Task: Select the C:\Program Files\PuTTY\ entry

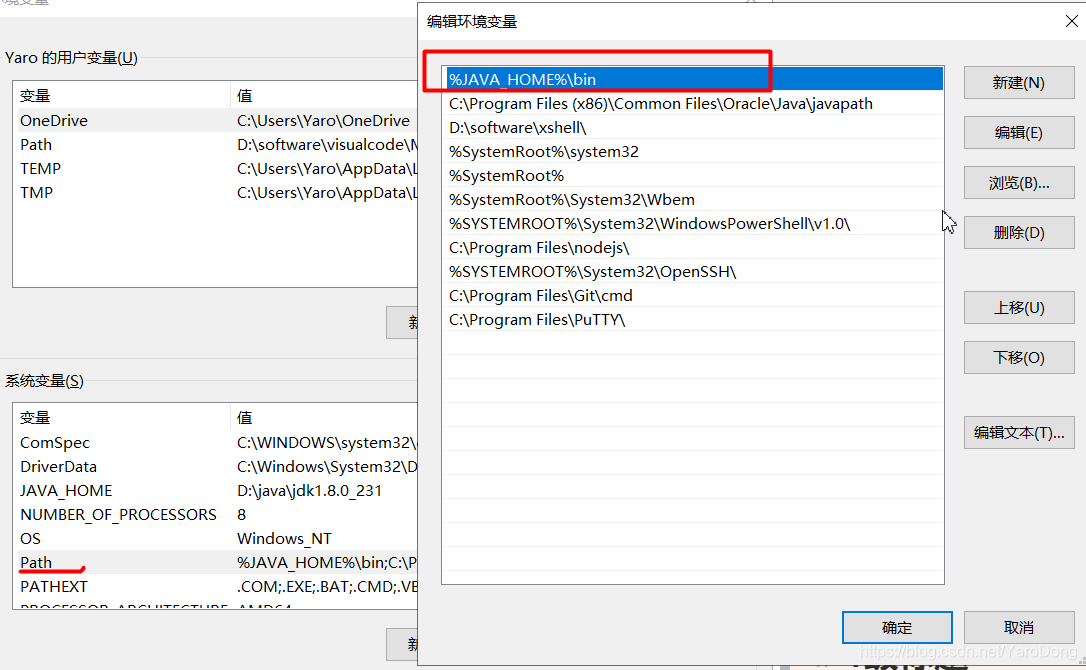Action: [x=693, y=319]
